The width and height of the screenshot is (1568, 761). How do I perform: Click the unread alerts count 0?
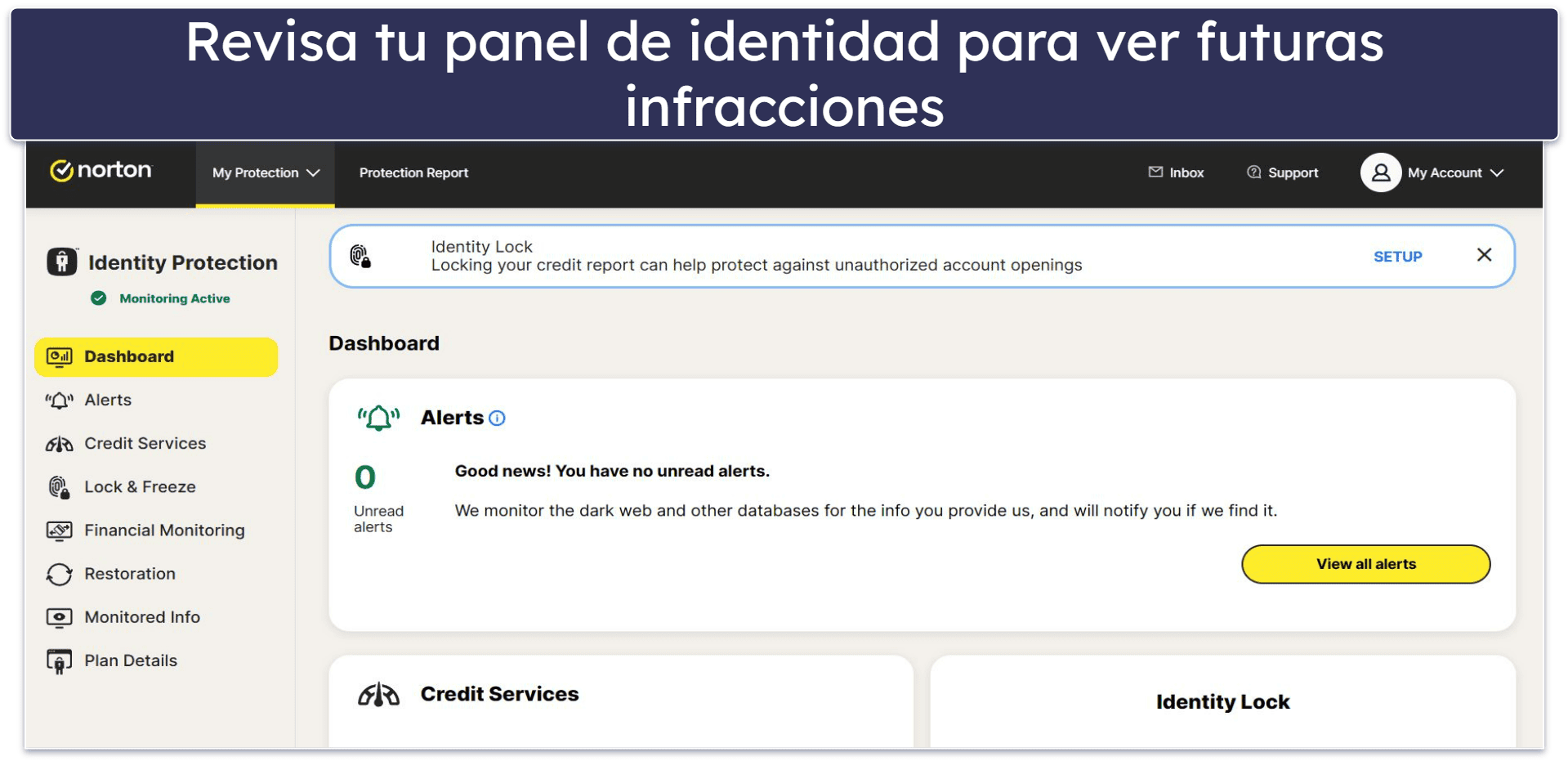tap(364, 477)
